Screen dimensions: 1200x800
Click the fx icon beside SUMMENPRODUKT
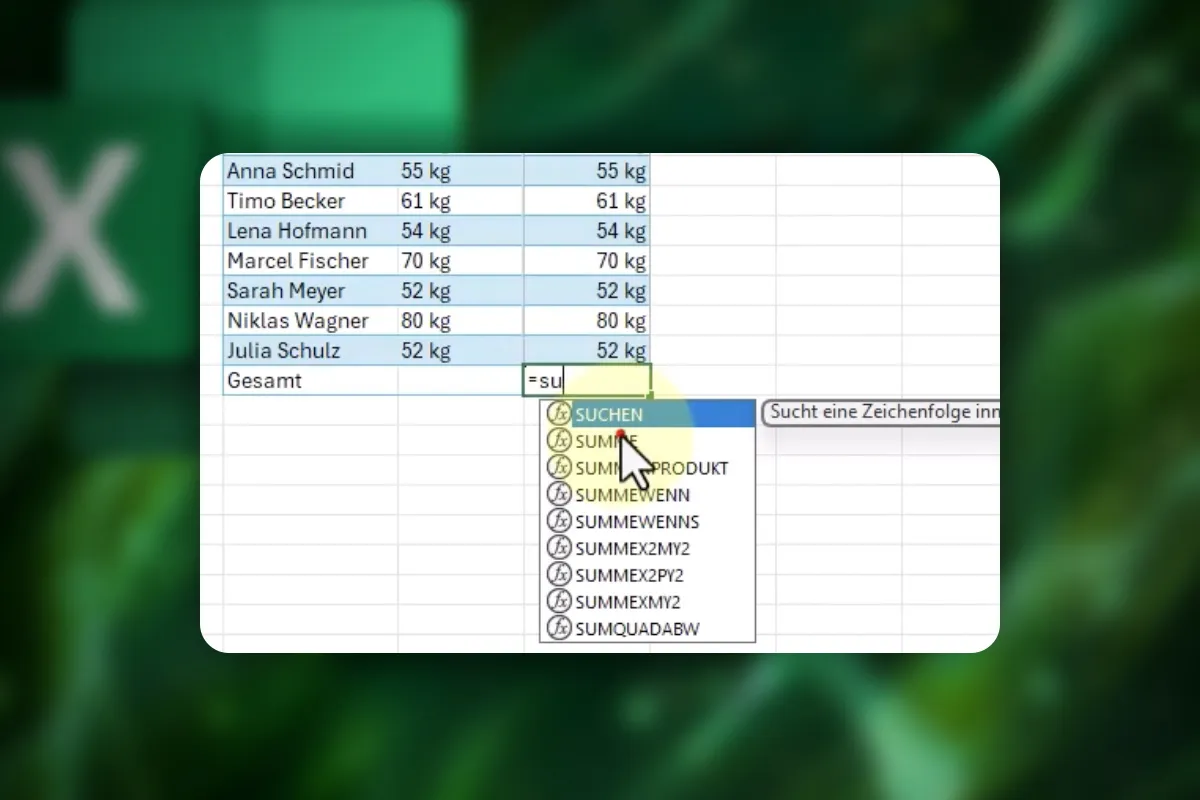[x=559, y=467]
